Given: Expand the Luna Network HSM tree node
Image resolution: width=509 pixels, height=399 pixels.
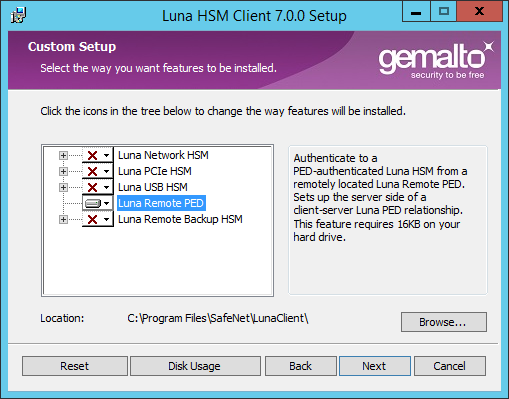Looking at the screenshot, I should click(x=63, y=155).
